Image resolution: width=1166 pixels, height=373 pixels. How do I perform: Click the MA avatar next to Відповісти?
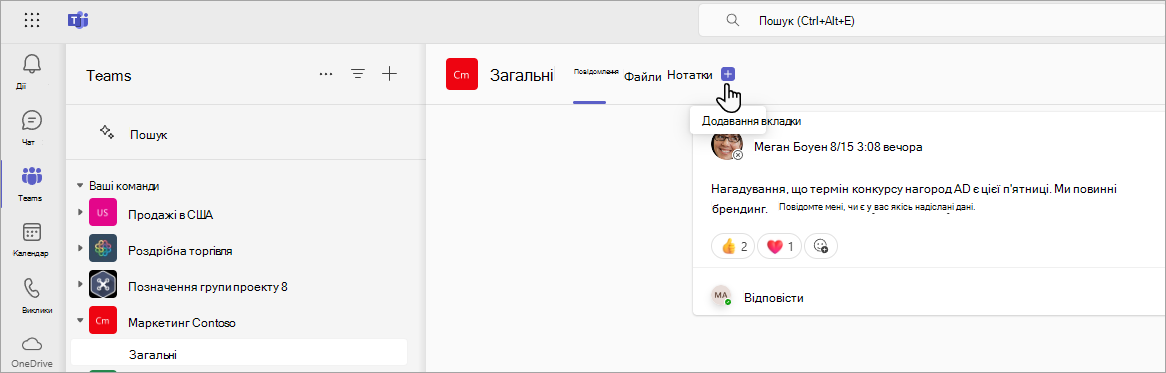721,296
